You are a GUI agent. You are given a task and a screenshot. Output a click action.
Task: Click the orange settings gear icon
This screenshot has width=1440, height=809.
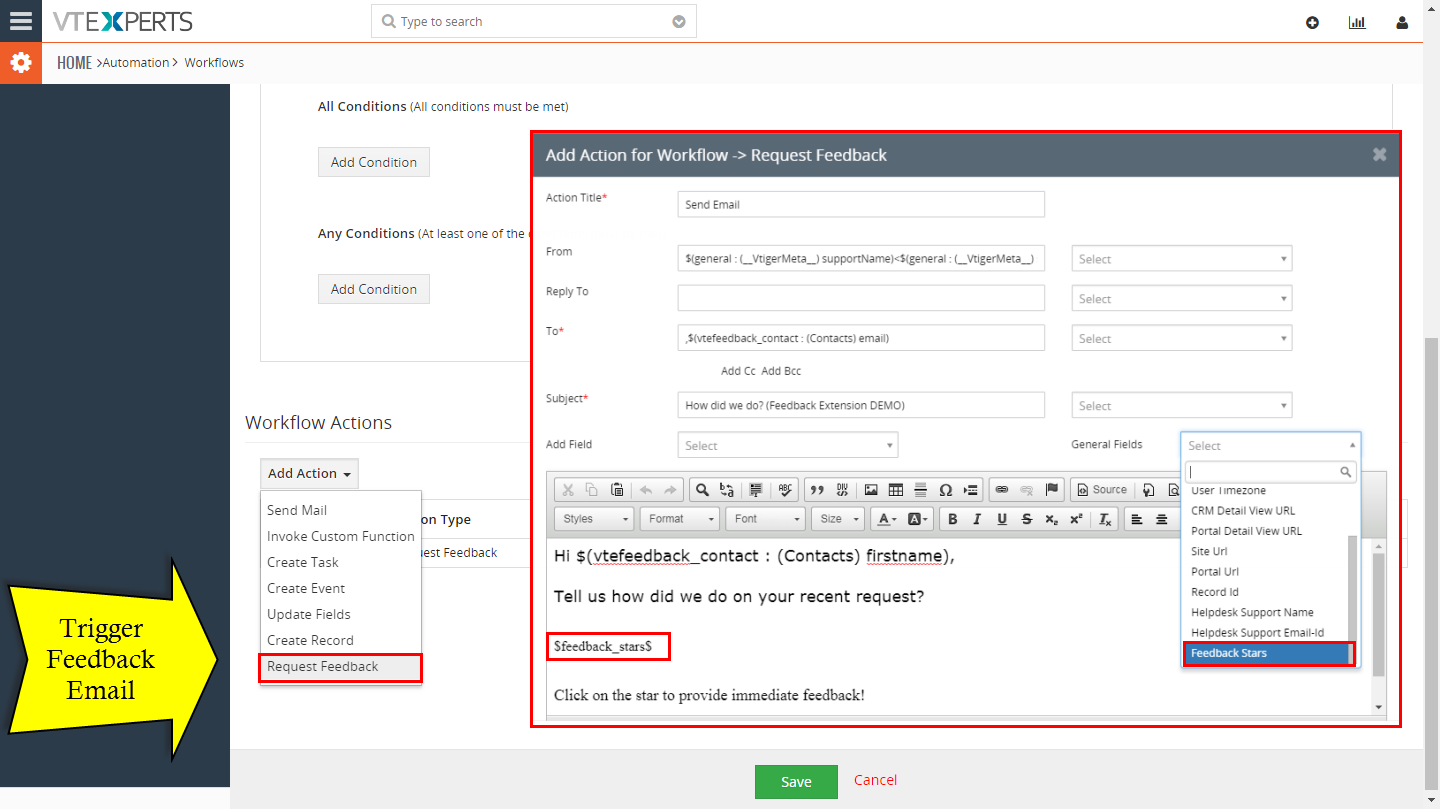coord(20,63)
